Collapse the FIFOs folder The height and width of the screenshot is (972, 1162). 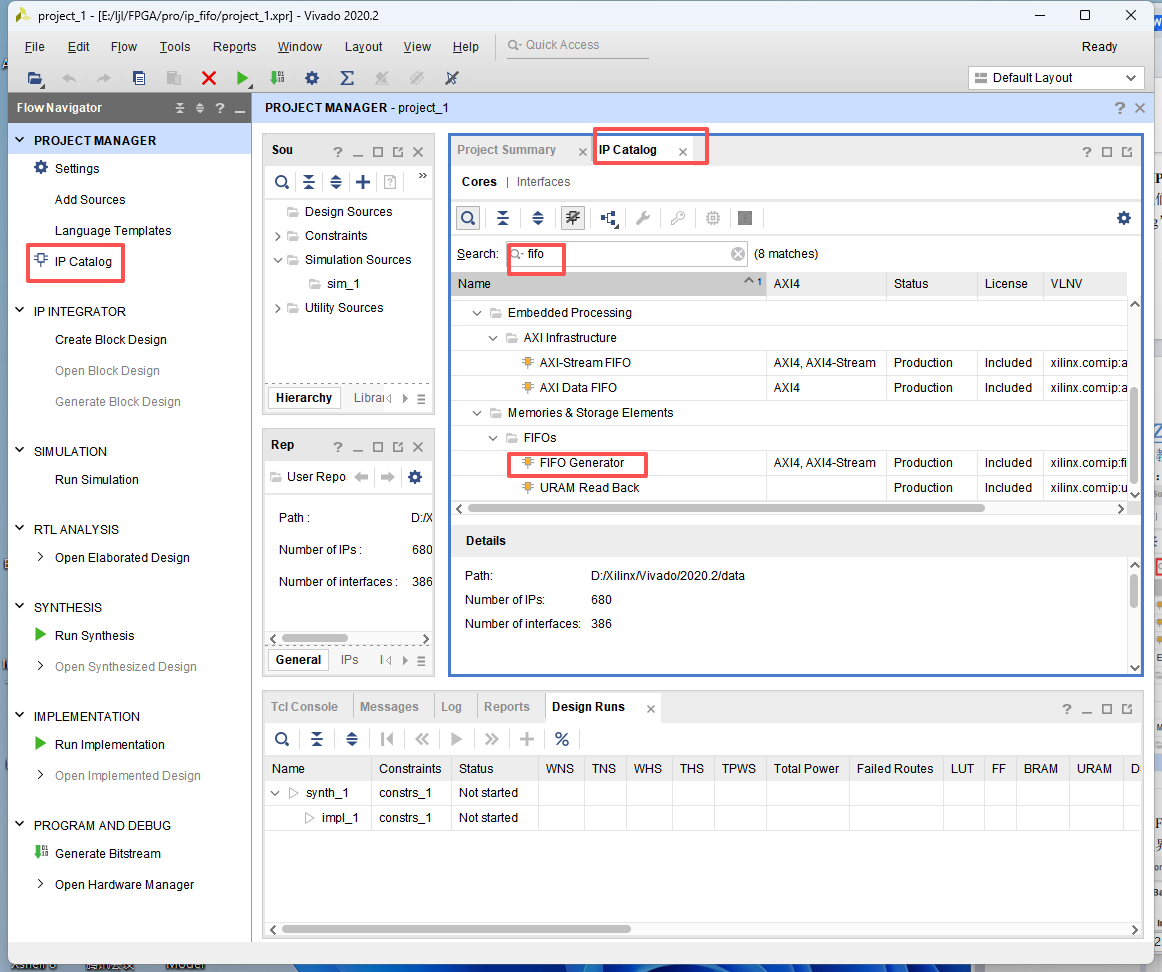pyautogui.click(x=493, y=438)
